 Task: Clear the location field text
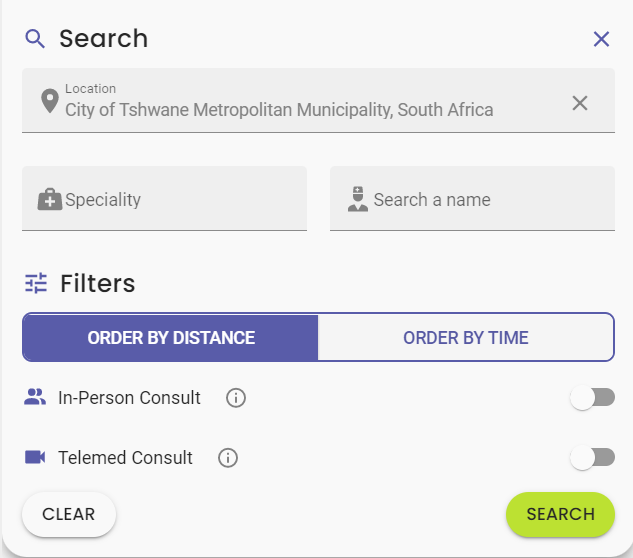coord(580,102)
